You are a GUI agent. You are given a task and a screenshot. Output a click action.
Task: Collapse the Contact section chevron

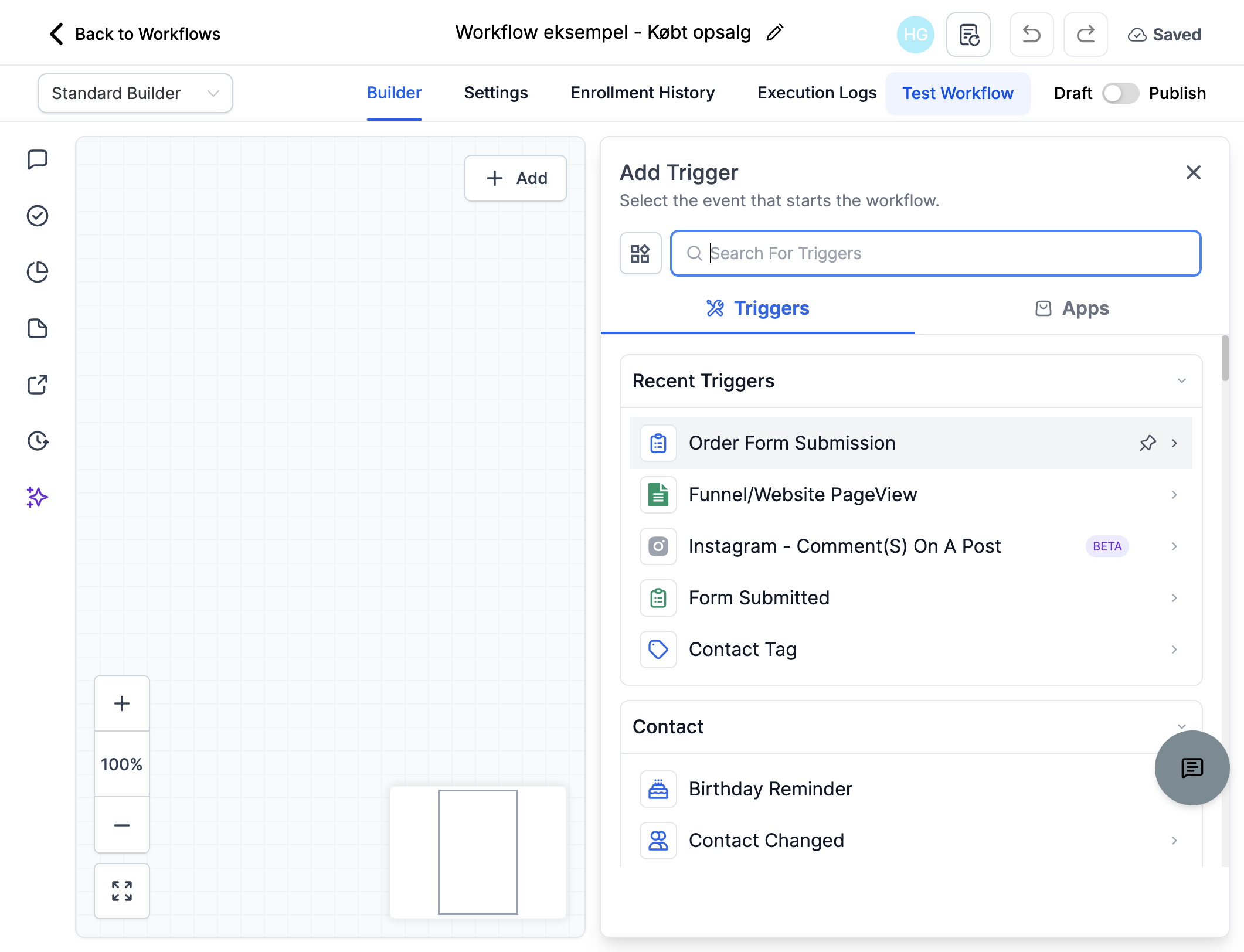[1181, 726]
